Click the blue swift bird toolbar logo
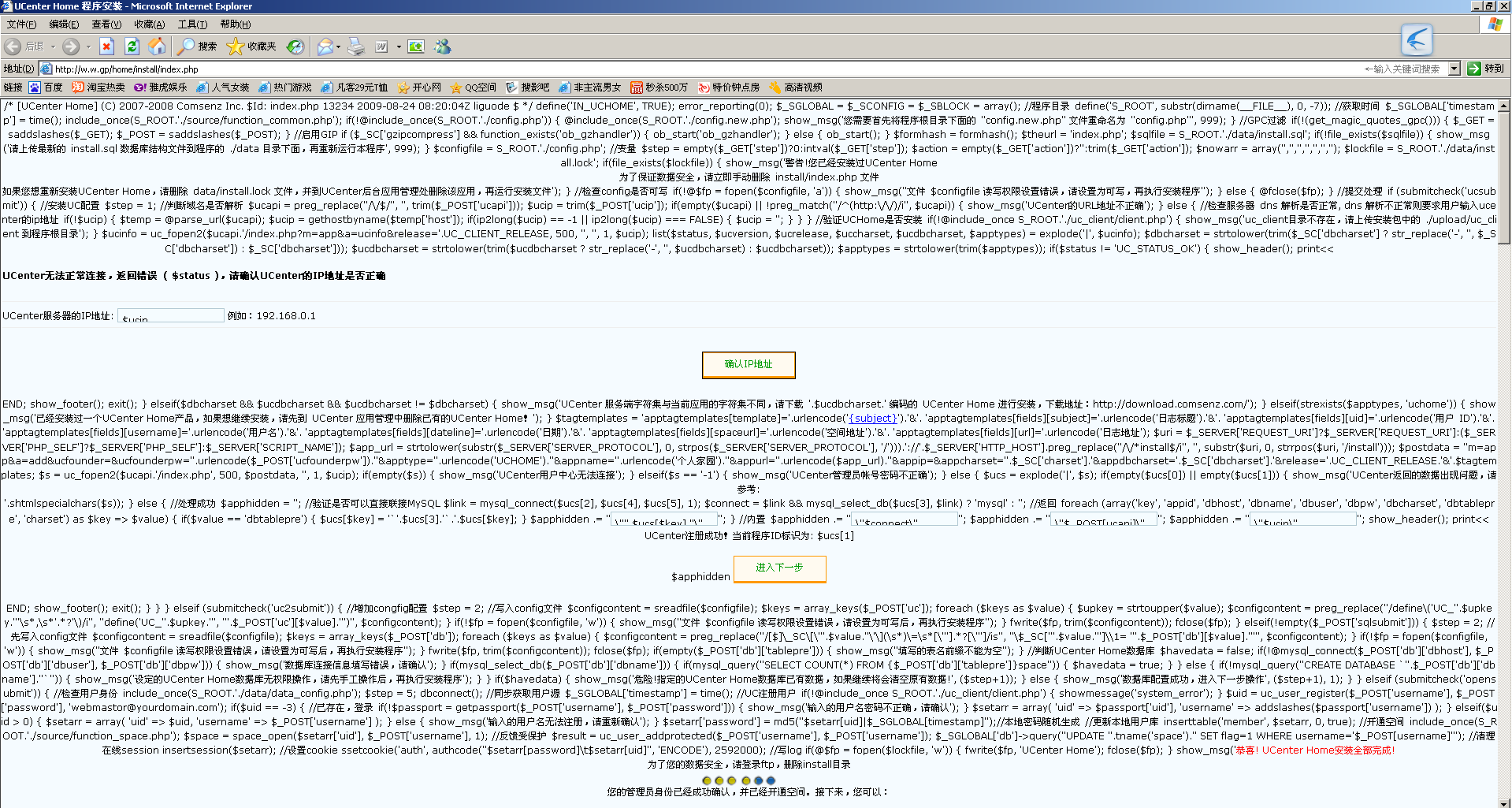 point(1417,39)
